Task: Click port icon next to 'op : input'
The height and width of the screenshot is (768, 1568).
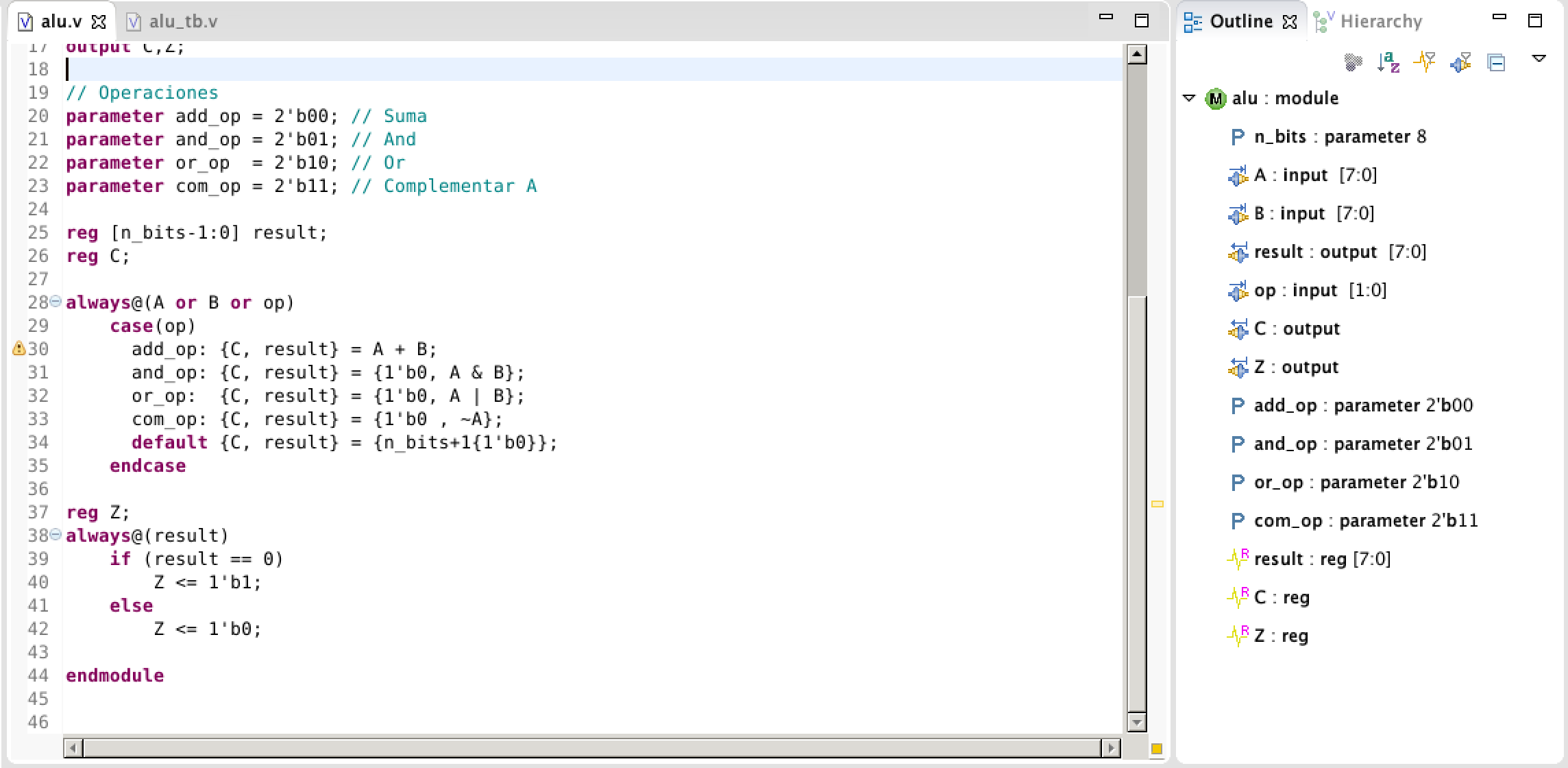Action: 1238,291
